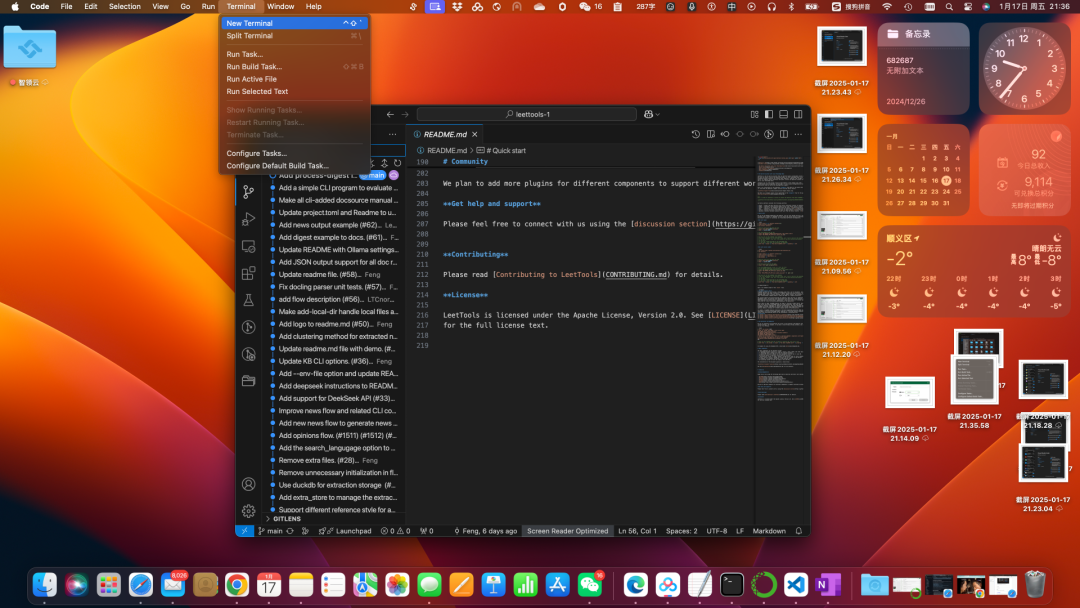Open Remote Explorer activity bar icon

[249, 246]
